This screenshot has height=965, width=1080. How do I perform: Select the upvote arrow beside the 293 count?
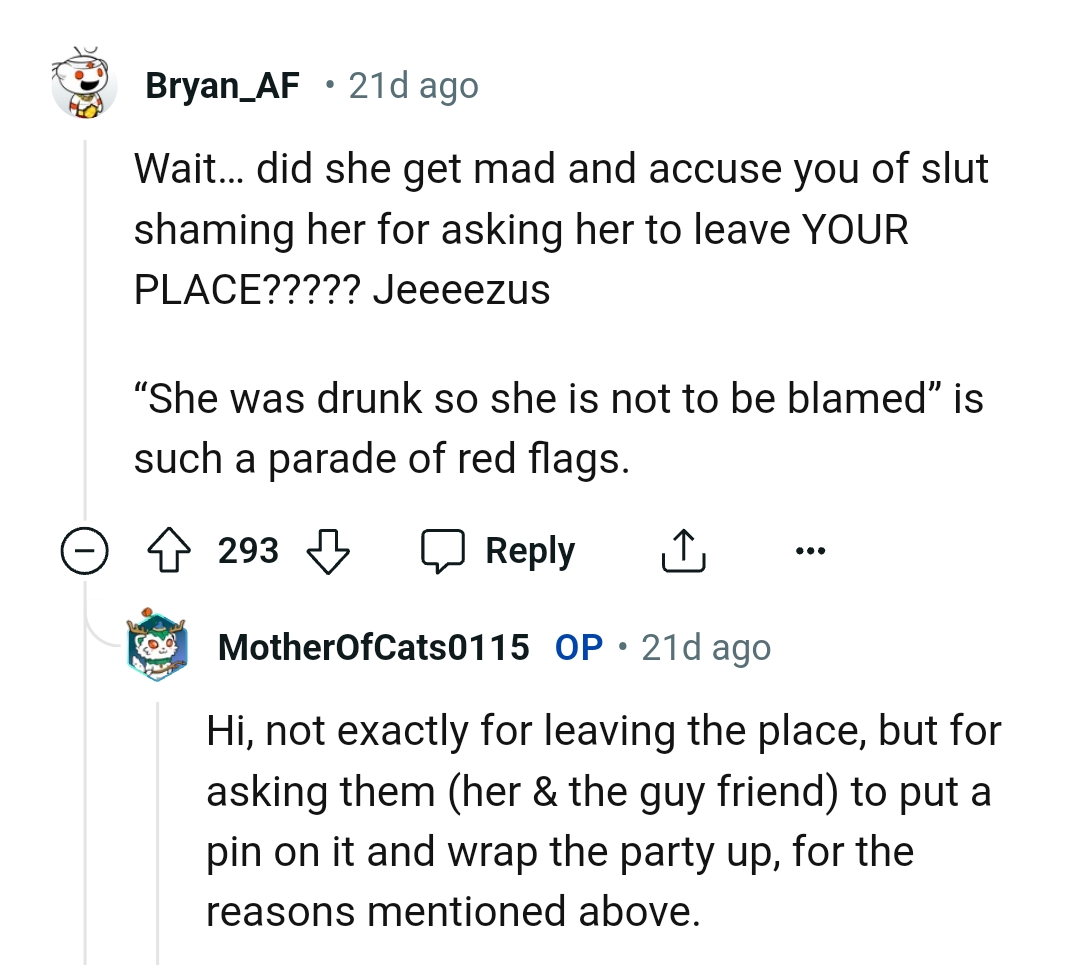pyautogui.click(x=170, y=549)
